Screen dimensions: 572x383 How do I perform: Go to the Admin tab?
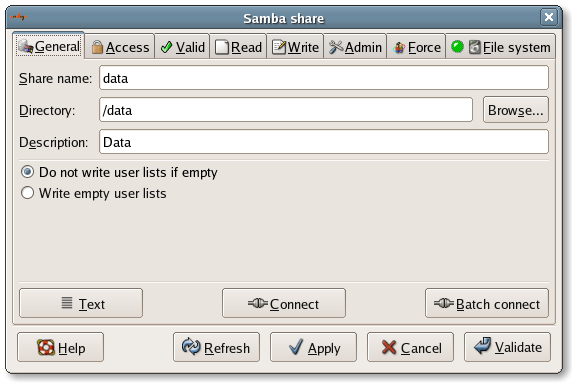click(355, 47)
